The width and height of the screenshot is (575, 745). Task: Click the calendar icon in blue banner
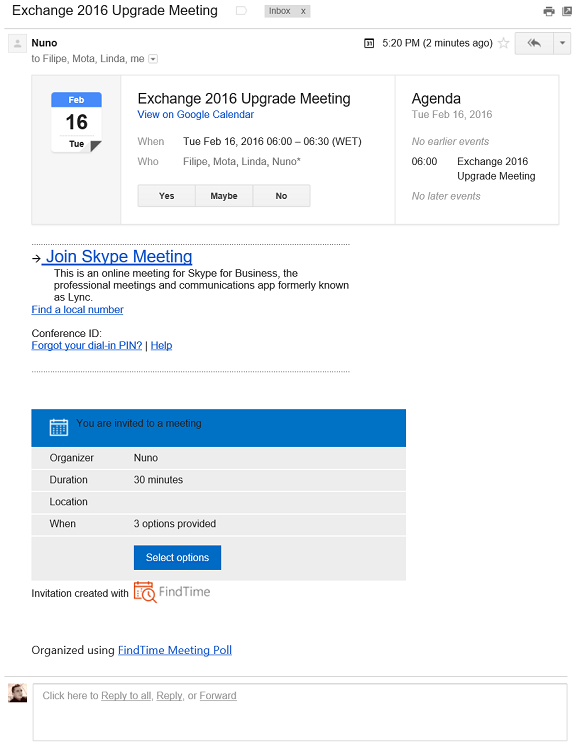tap(59, 427)
